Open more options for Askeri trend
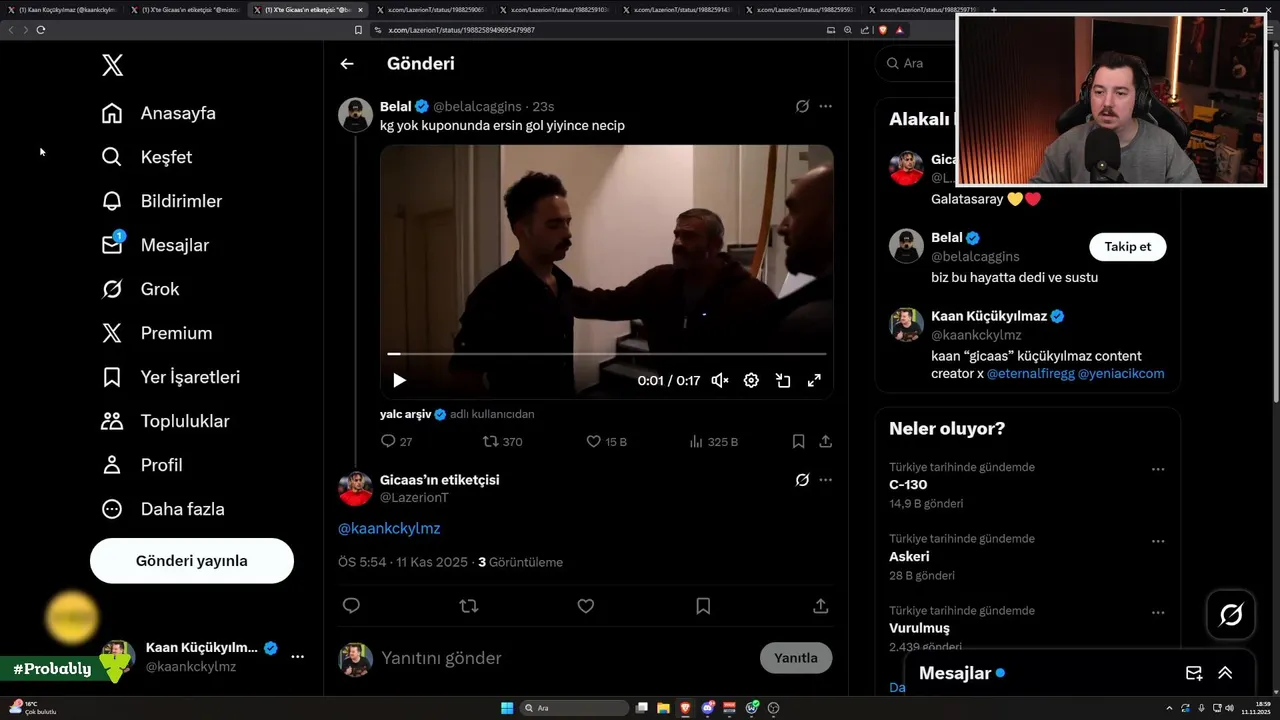 1157,541
